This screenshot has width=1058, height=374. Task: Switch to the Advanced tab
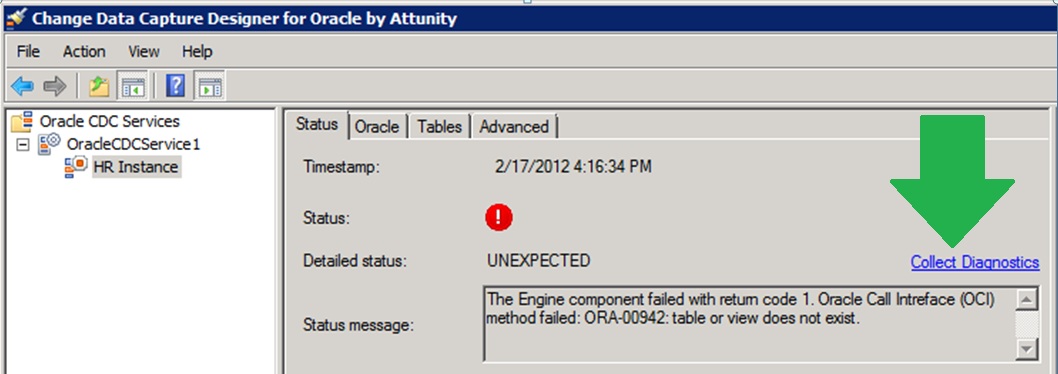coord(514,126)
